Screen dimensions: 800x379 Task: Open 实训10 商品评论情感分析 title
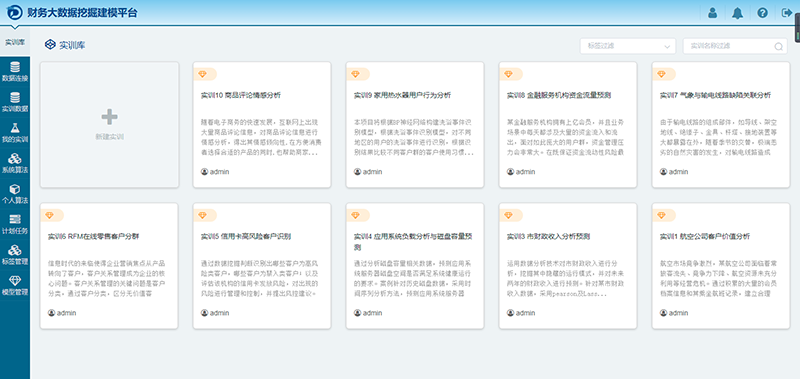240,95
